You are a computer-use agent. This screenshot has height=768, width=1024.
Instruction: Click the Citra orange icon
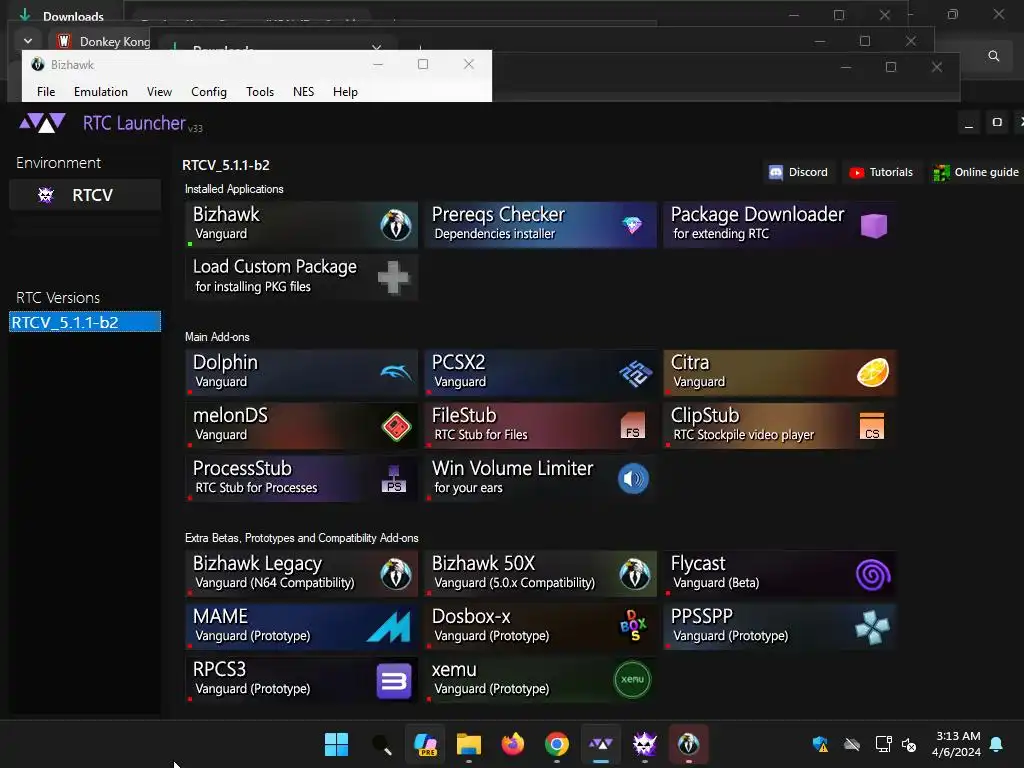click(x=873, y=372)
